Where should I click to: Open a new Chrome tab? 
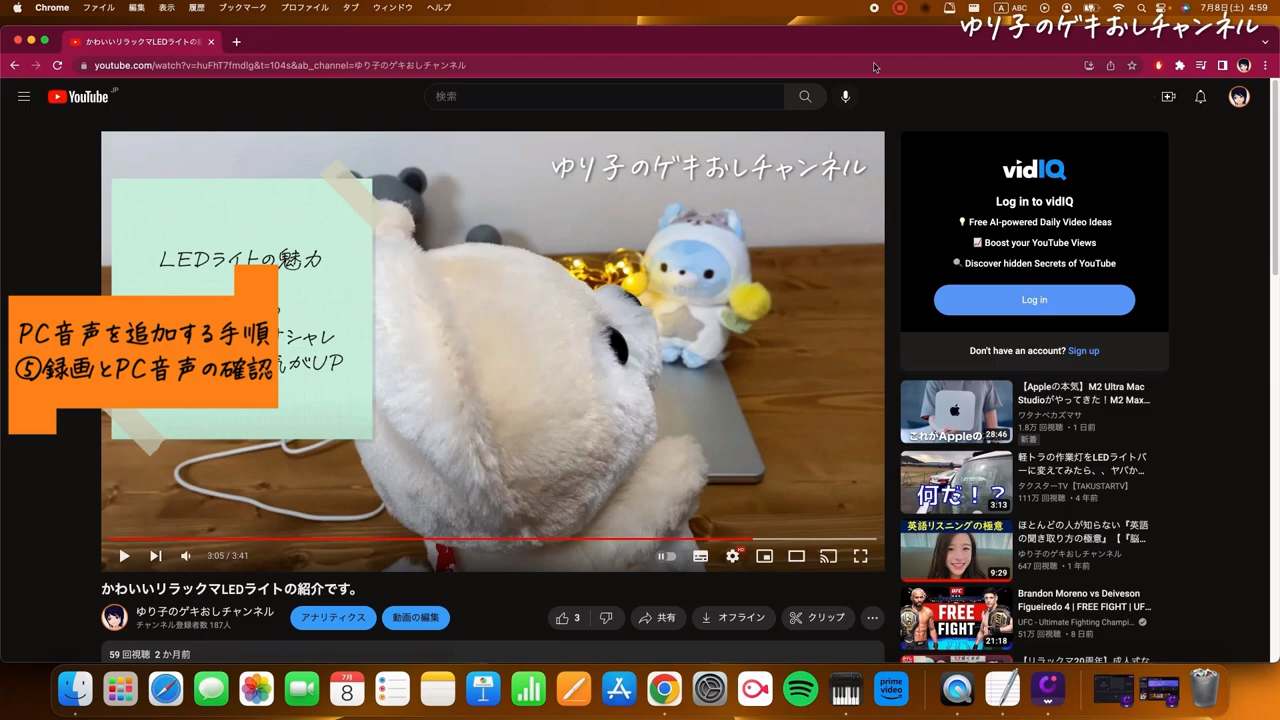[237, 42]
